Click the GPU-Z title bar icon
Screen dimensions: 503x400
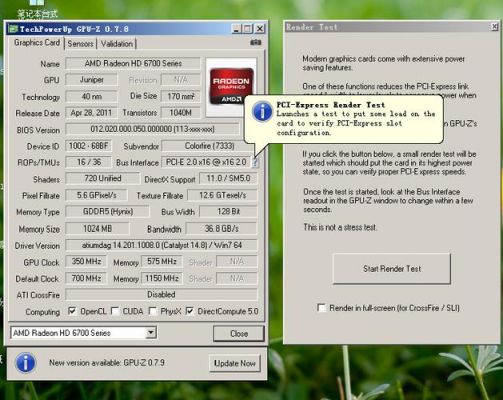pyautogui.click(x=13, y=29)
